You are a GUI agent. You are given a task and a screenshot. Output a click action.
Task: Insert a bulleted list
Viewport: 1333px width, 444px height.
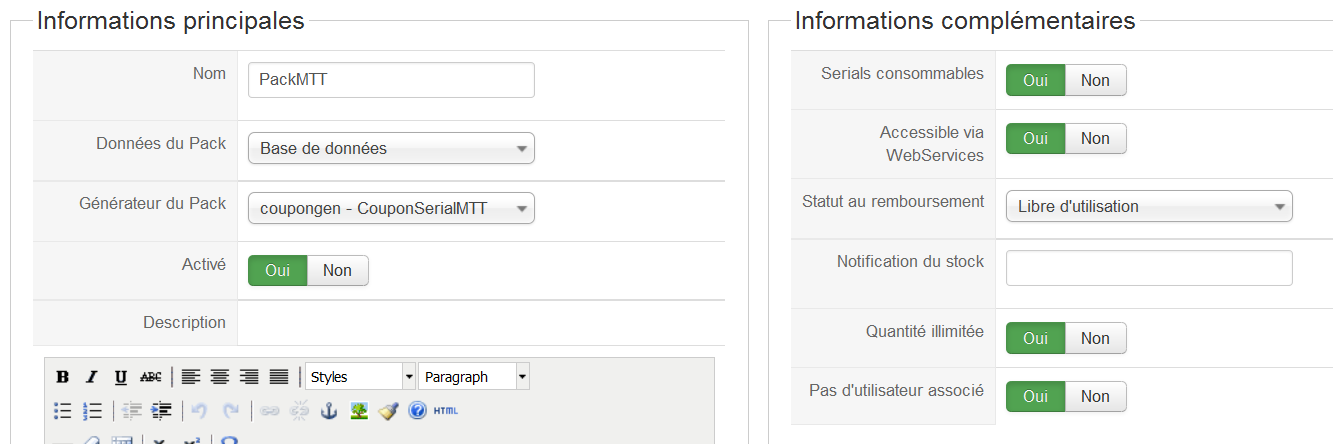click(x=62, y=410)
